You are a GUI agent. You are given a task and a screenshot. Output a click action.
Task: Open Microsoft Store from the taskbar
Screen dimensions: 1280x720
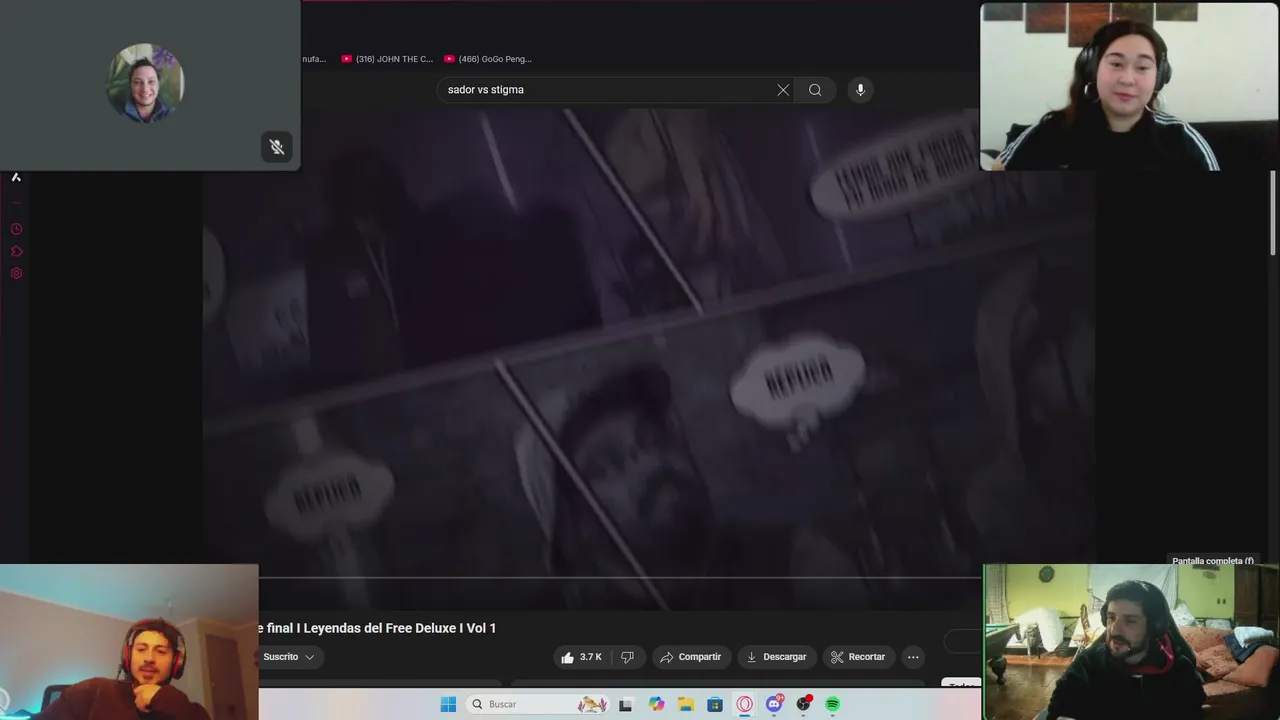[715, 704]
